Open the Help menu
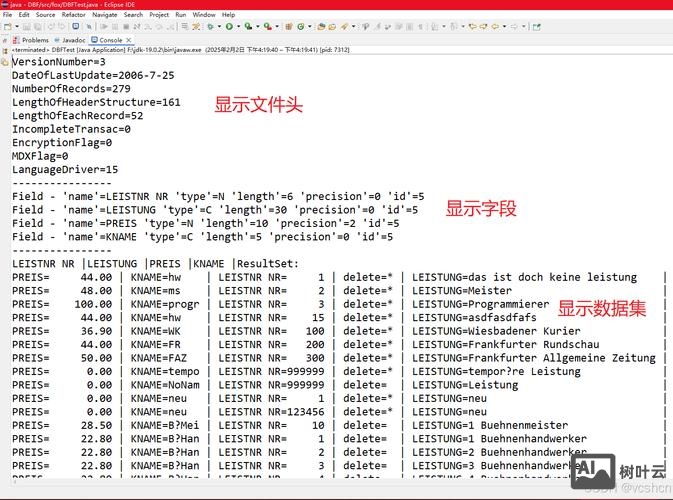 [228, 15]
